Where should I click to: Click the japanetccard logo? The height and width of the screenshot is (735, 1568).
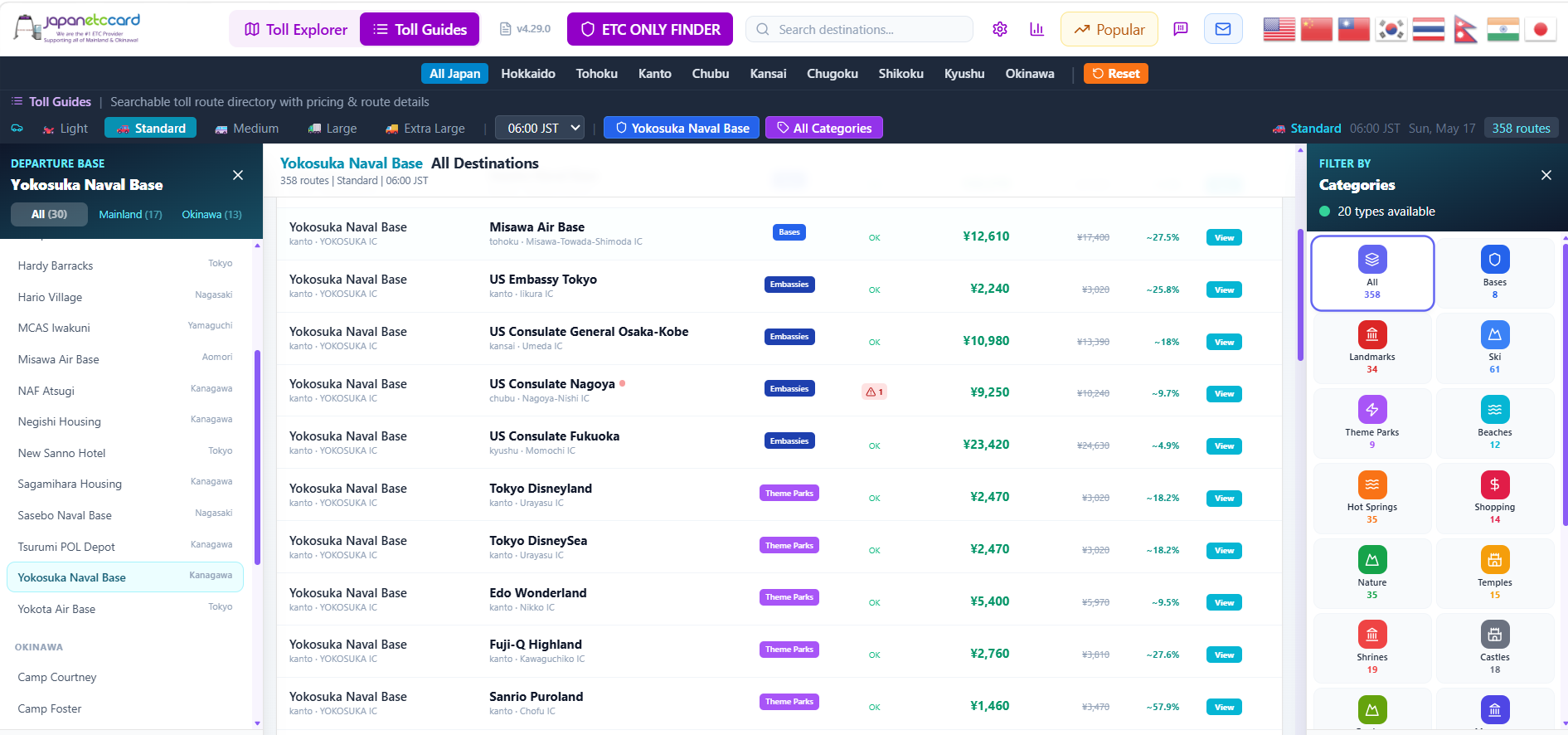[77, 27]
